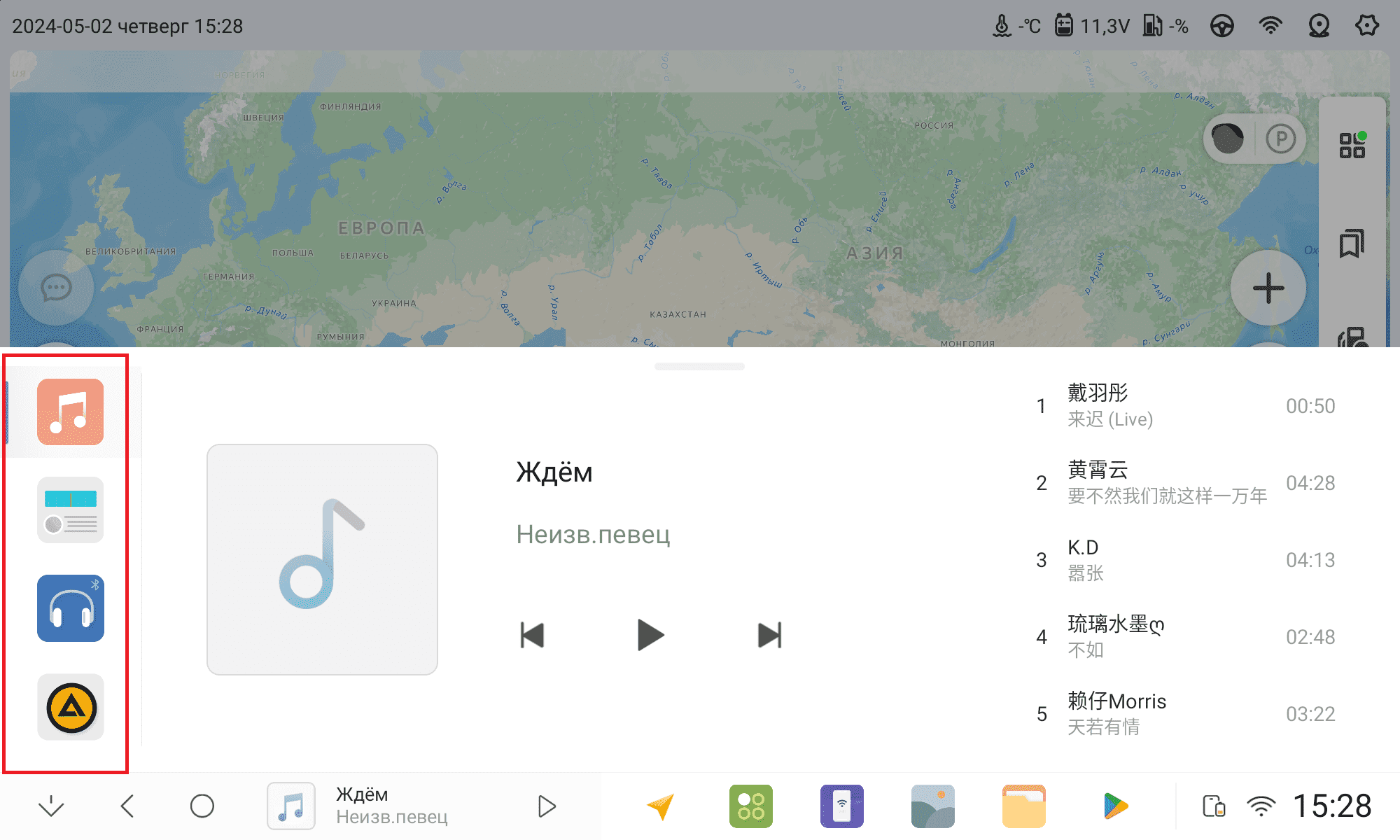Skip to previous track
1400x840 pixels.
[x=532, y=636]
